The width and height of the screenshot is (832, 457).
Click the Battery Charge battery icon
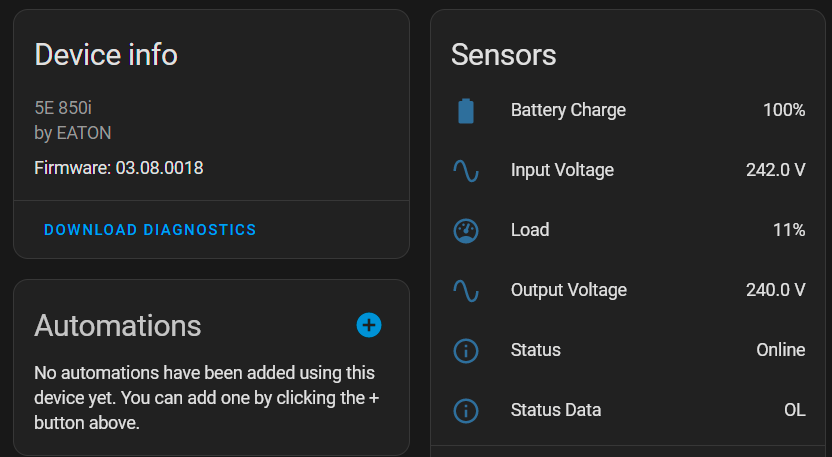466,111
